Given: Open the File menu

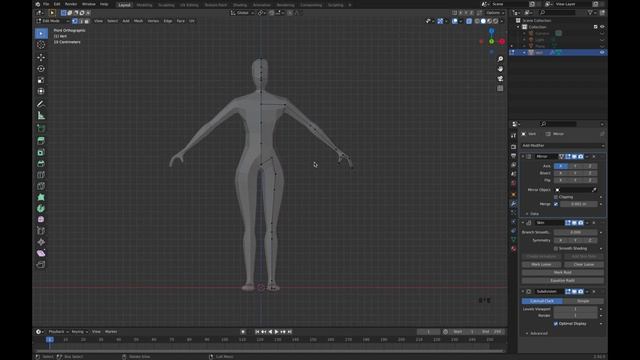Looking at the screenshot, I should point(46,4).
